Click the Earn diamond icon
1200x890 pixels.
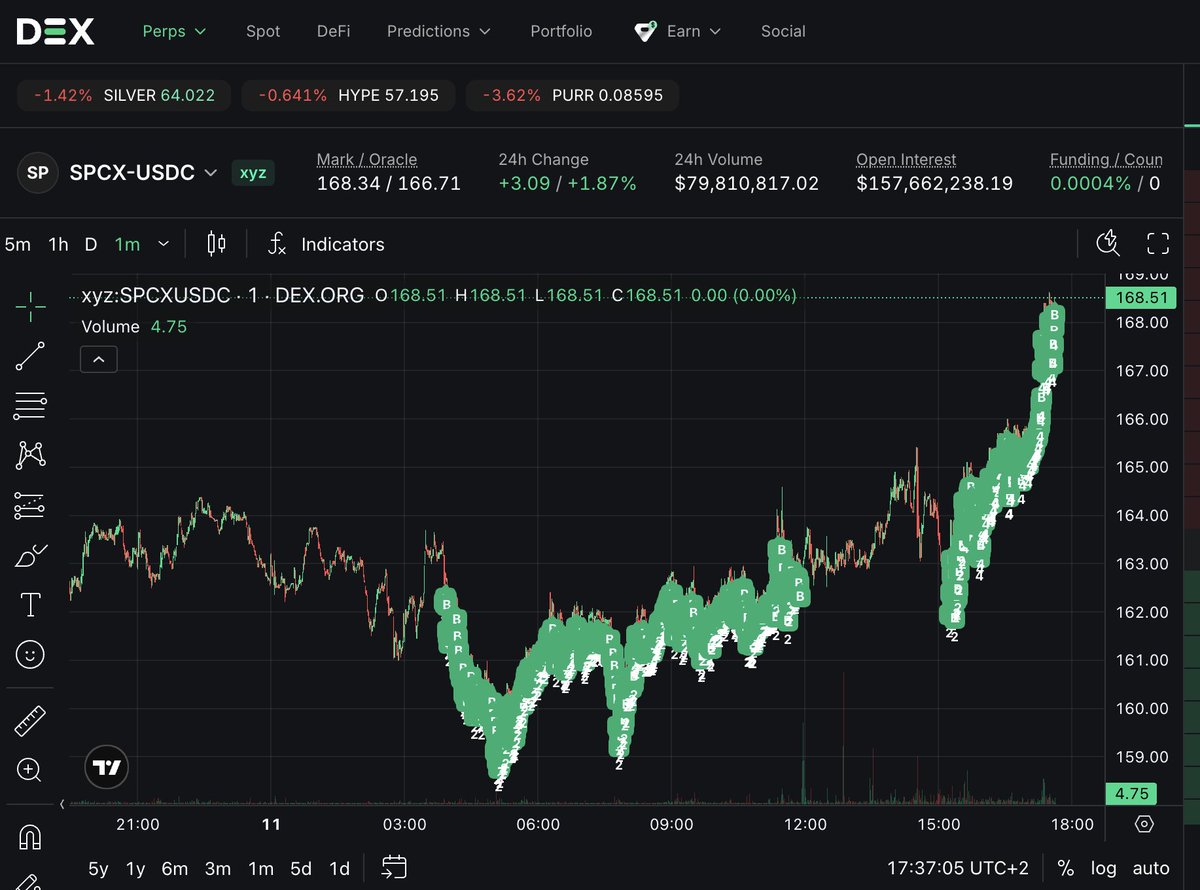click(645, 31)
